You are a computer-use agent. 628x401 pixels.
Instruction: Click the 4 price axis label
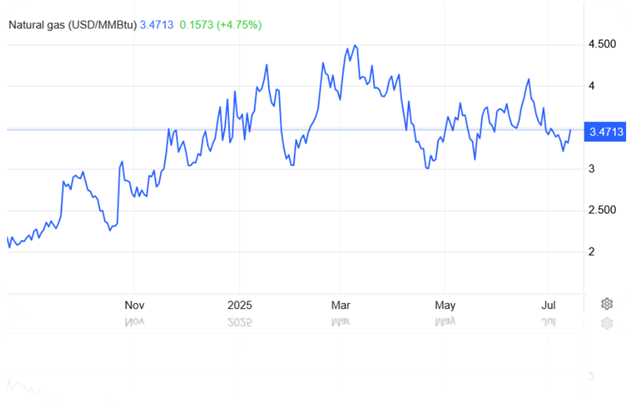click(594, 86)
